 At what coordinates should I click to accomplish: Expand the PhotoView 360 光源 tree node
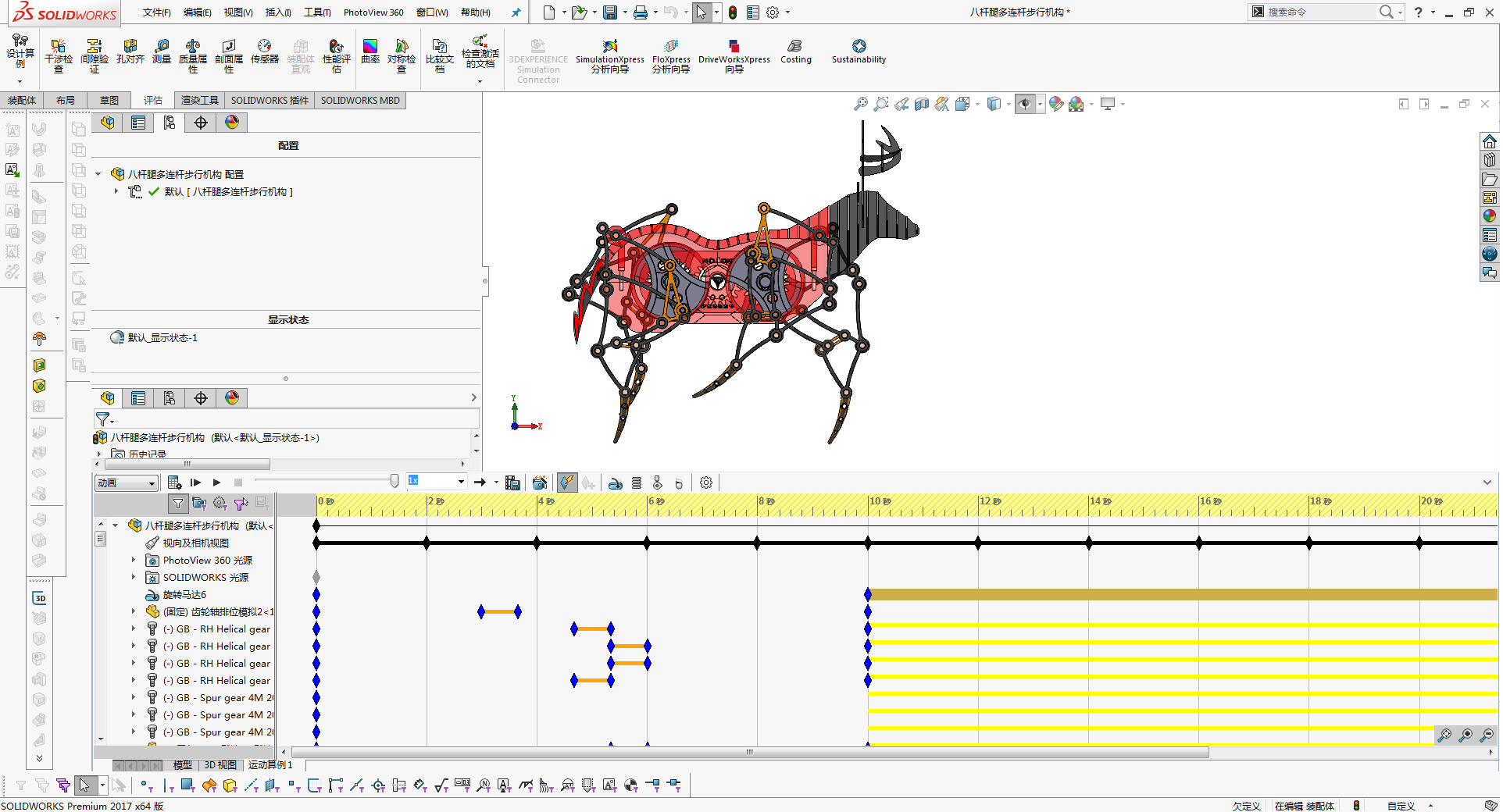coord(134,561)
